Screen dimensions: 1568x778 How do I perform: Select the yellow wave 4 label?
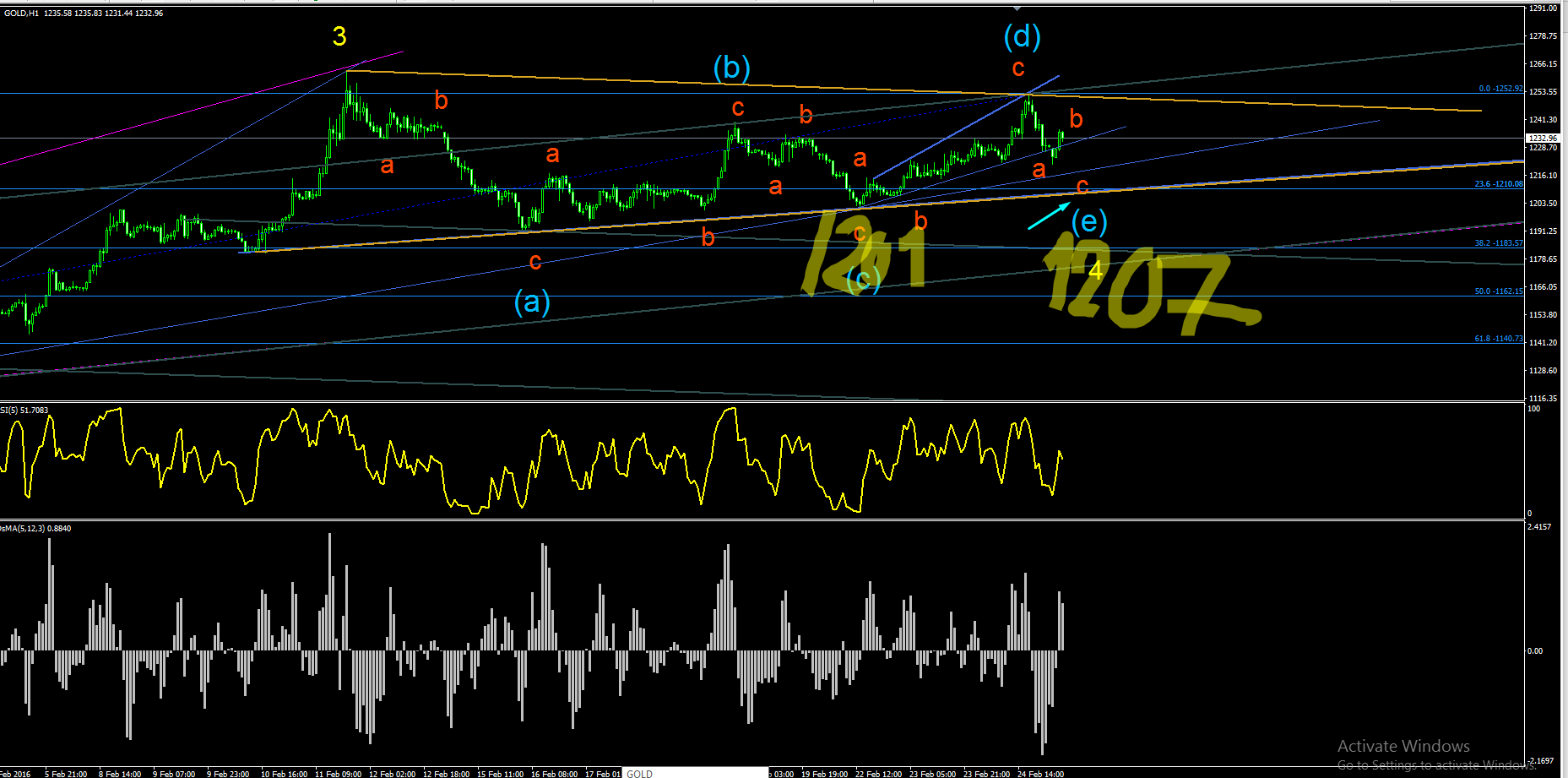[1095, 271]
